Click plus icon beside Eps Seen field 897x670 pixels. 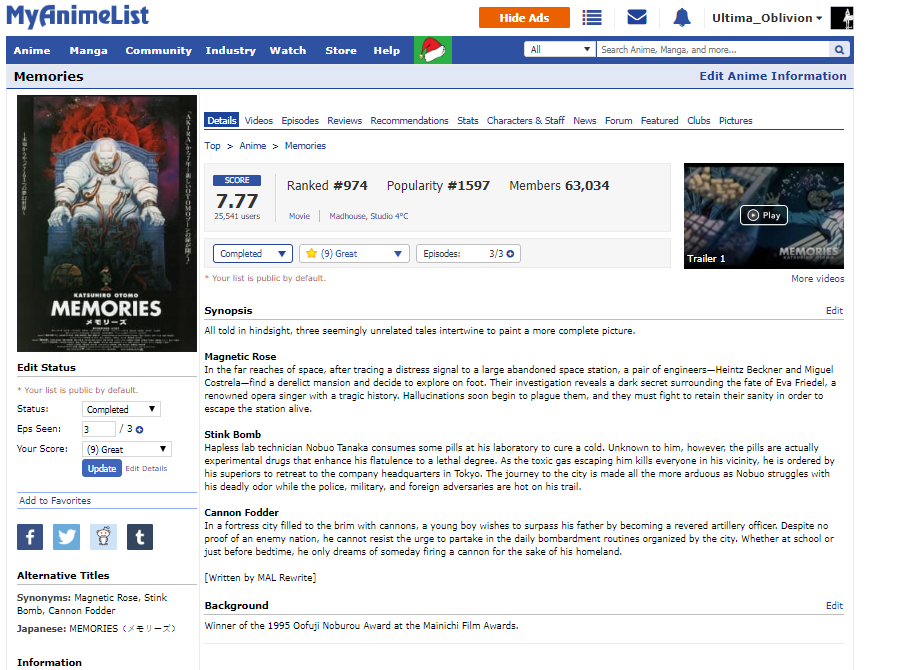coord(139,429)
